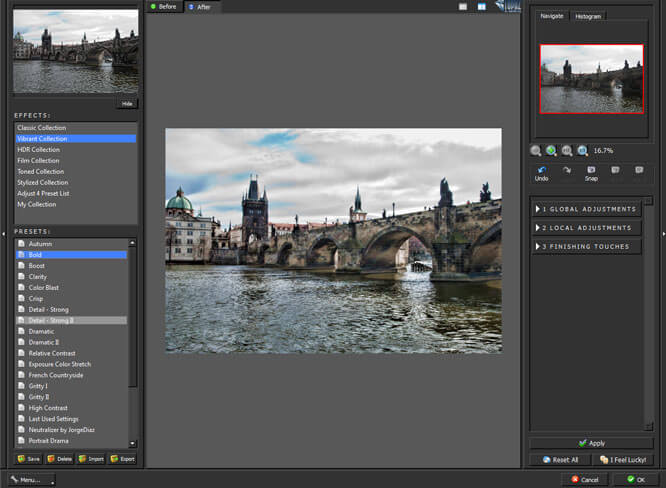Screen dimensions: 666x488
Task: Open the Menu... button at bottom left
Action: point(32,479)
